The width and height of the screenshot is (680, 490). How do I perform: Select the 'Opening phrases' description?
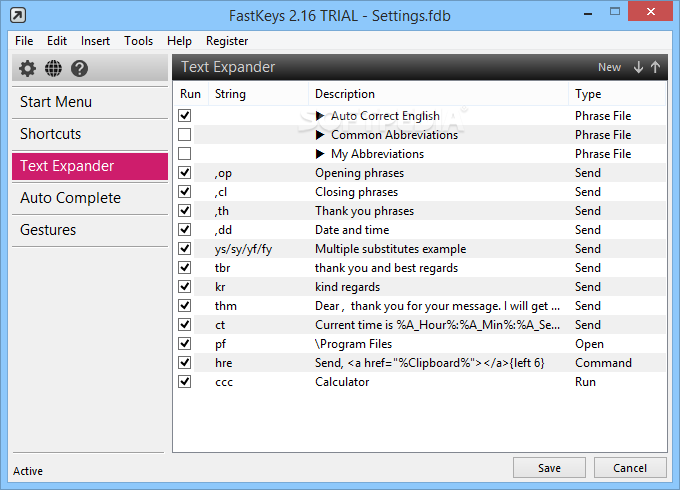coord(360,173)
